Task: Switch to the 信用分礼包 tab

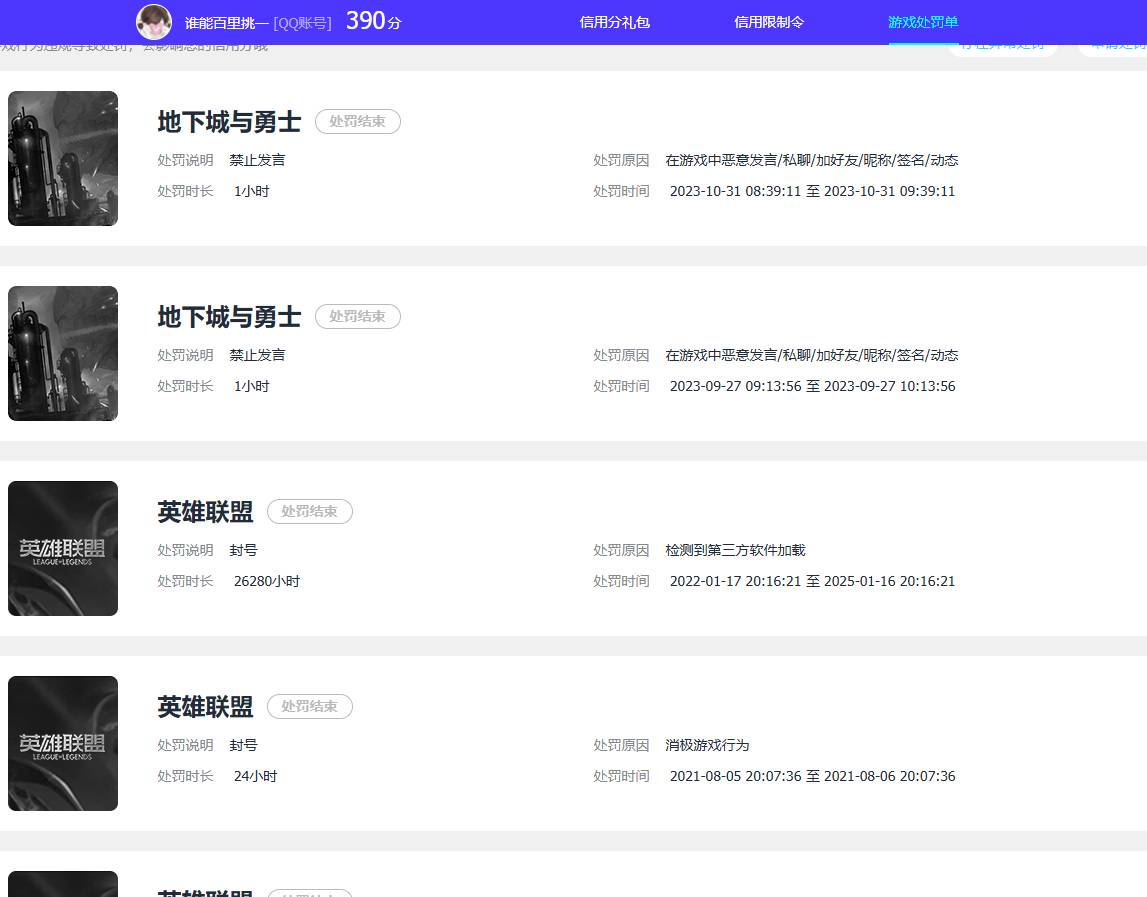Action: pos(613,21)
